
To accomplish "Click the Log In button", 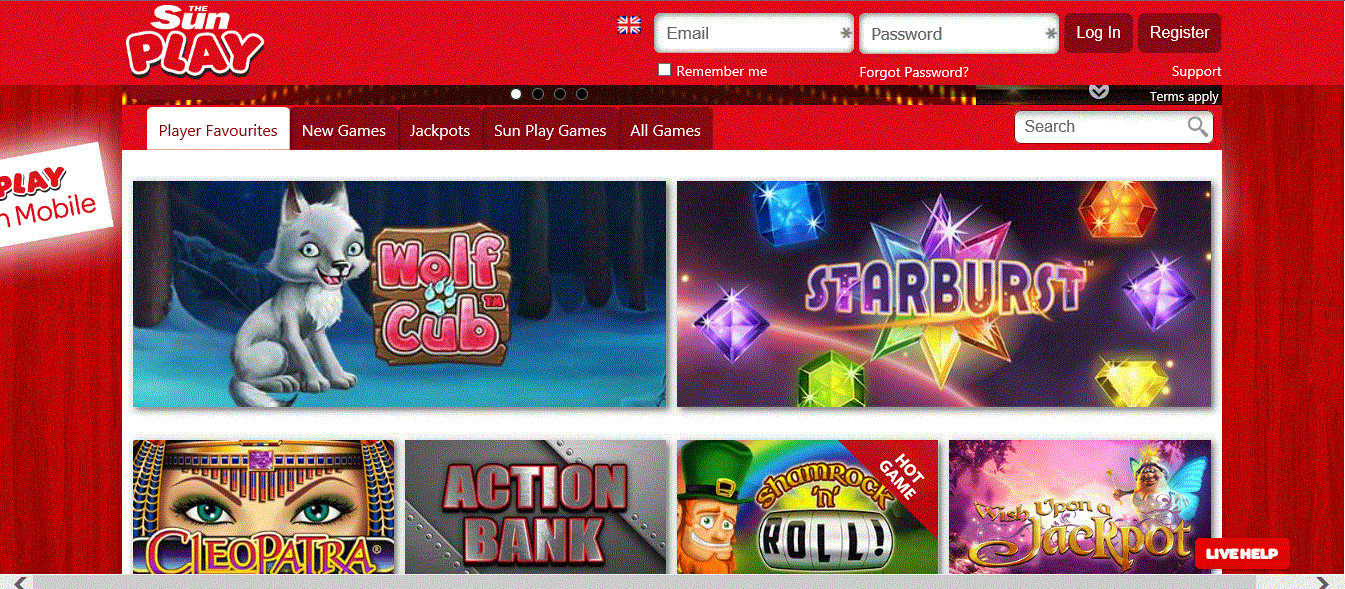I will coord(1098,33).
